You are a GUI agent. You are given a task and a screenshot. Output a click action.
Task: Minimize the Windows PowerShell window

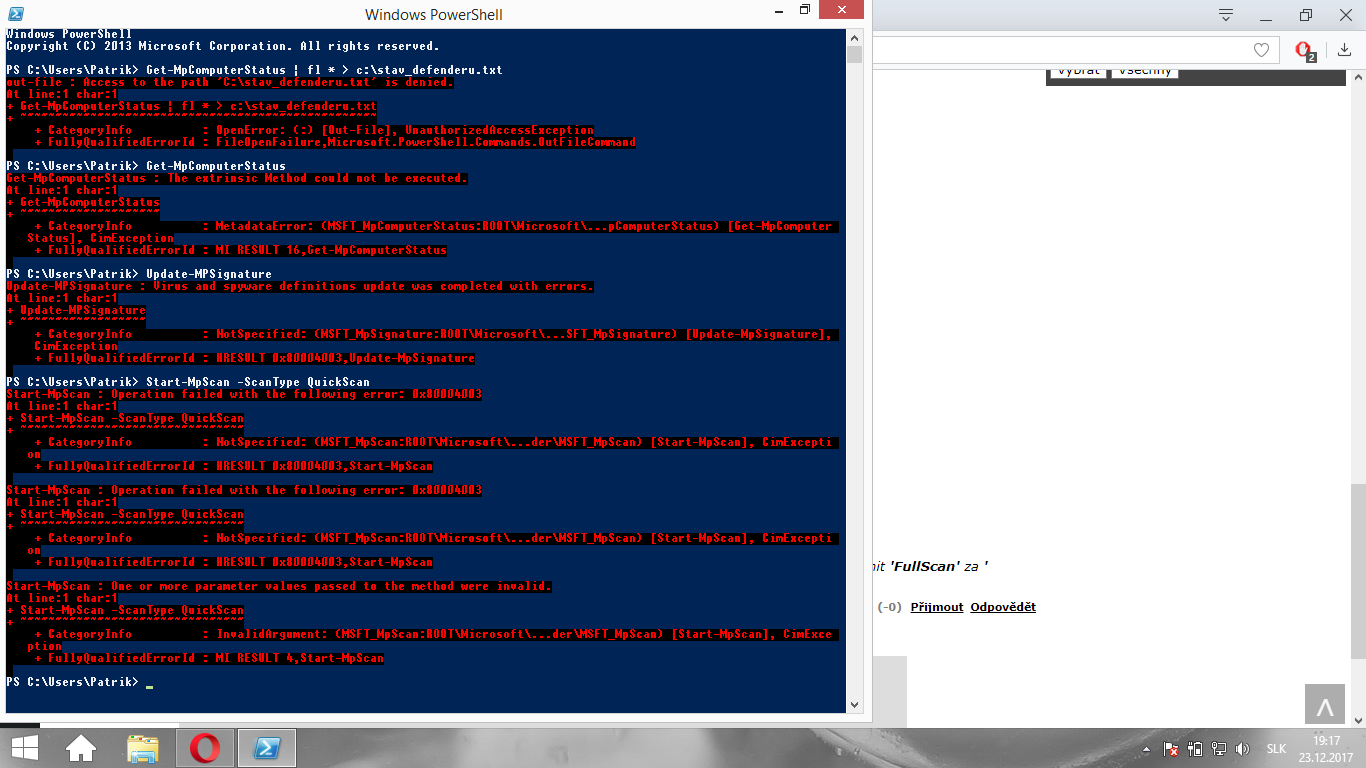tap(777, 10)
